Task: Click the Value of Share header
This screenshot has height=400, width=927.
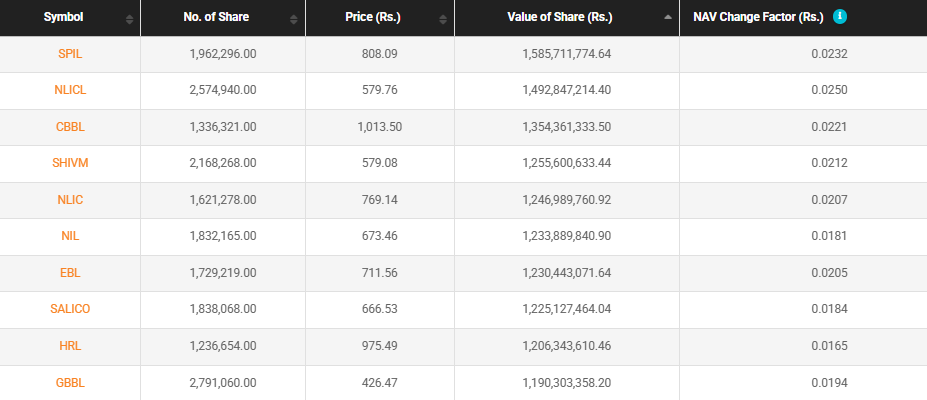Action: [562, 18]
